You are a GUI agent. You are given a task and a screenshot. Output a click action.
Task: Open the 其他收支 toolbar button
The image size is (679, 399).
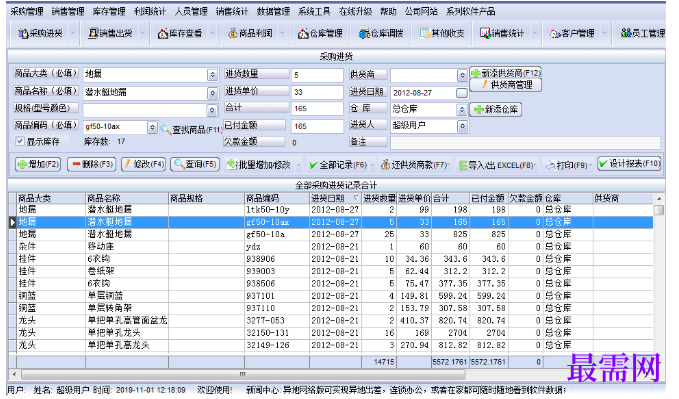pyautogui.click(x=442, y=33)
